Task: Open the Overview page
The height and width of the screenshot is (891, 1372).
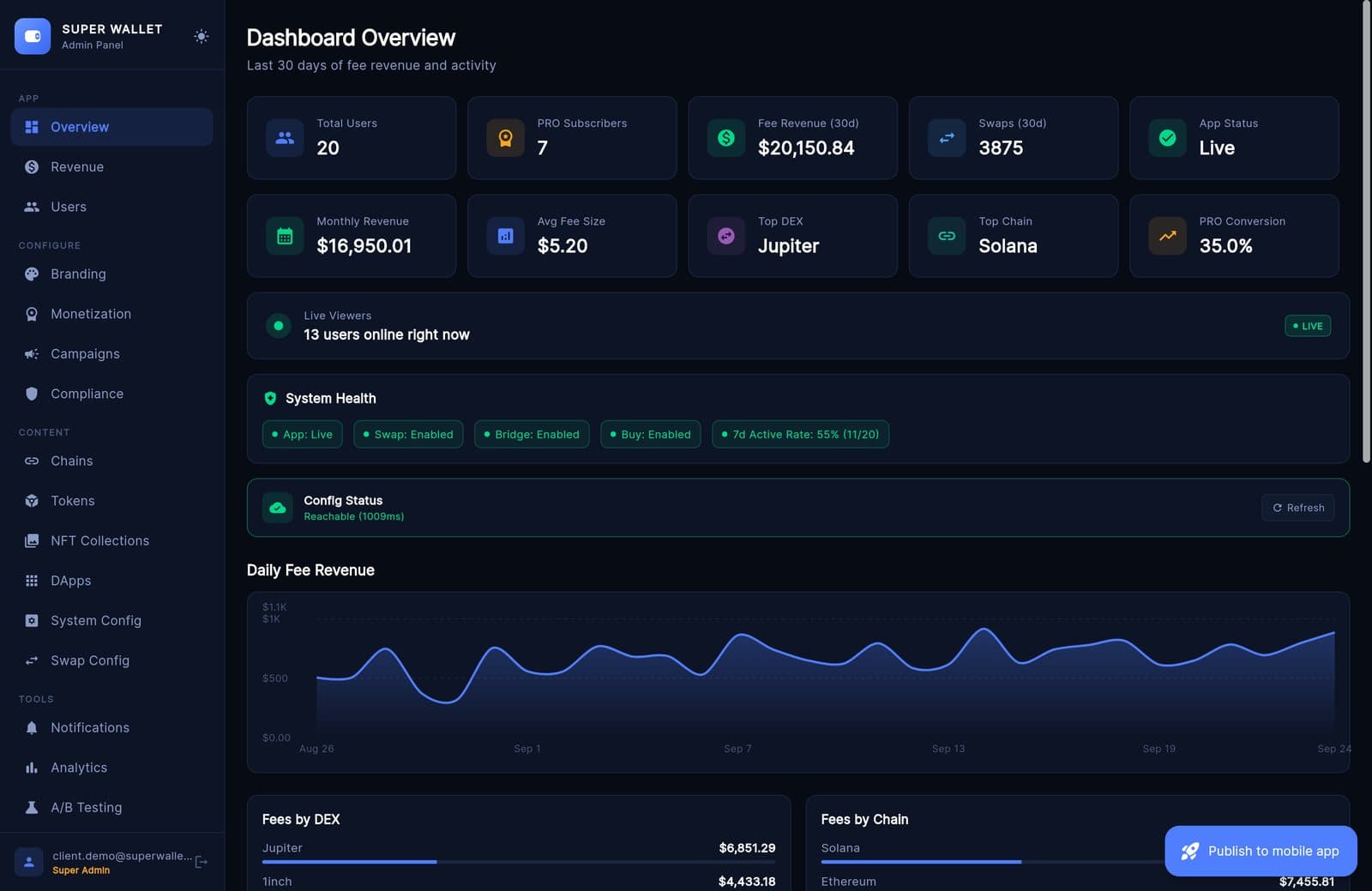Action: 111,127
